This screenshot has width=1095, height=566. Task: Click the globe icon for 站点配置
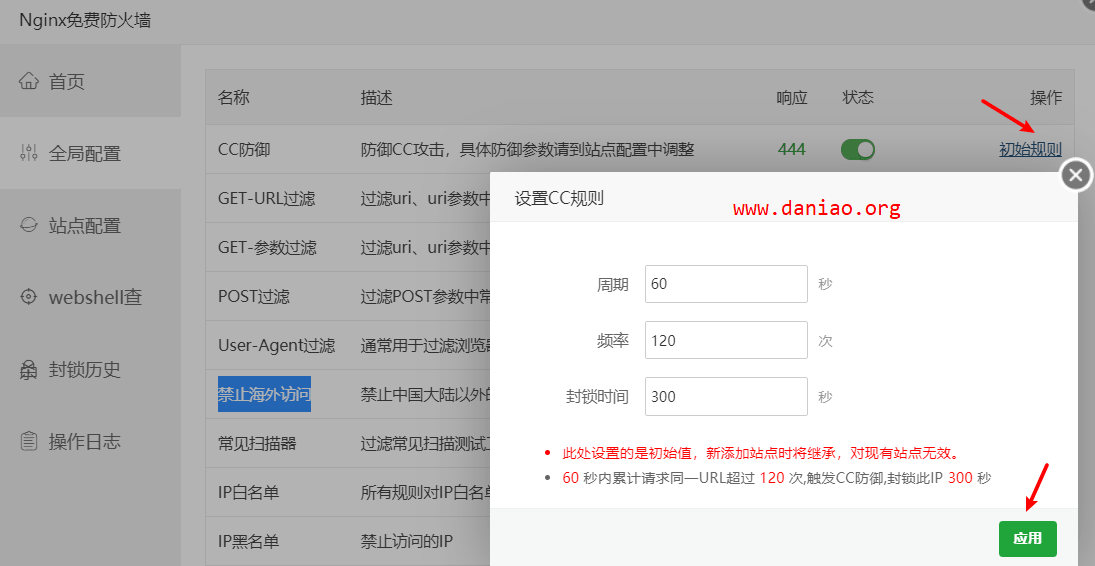coord(29,225)
